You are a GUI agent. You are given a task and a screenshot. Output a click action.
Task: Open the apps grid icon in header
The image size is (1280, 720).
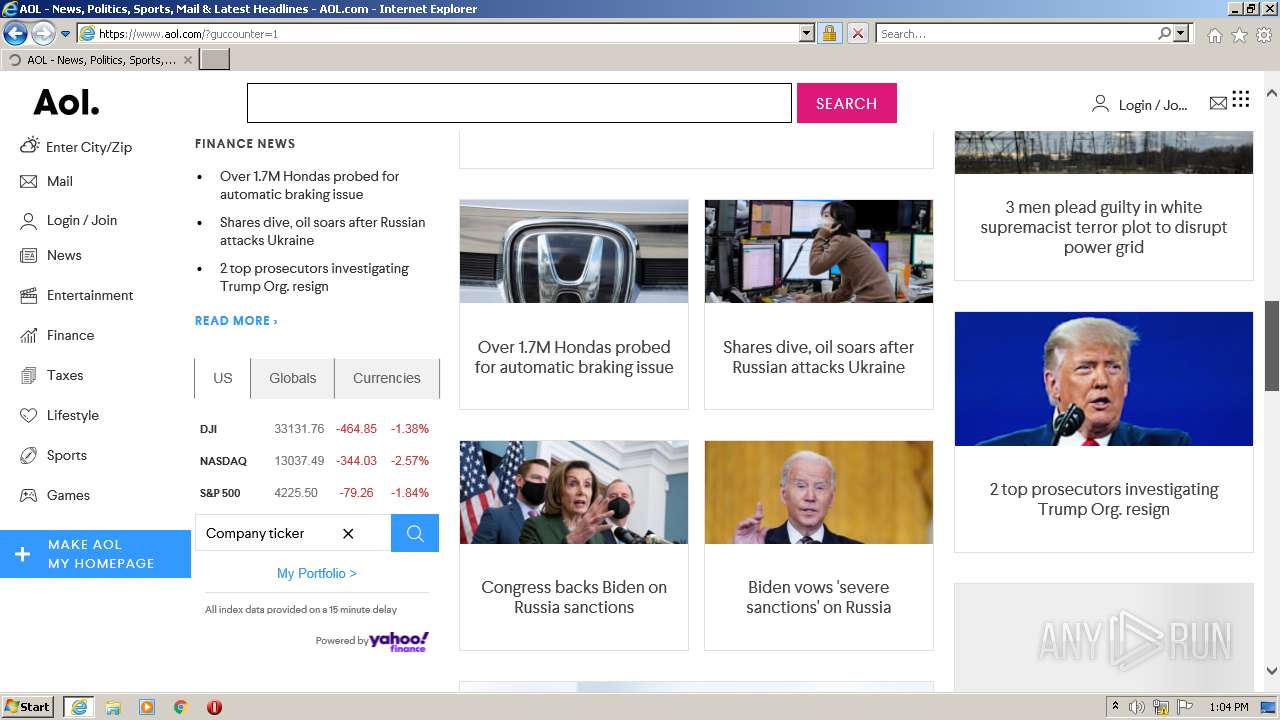(x=1241, y=99)
